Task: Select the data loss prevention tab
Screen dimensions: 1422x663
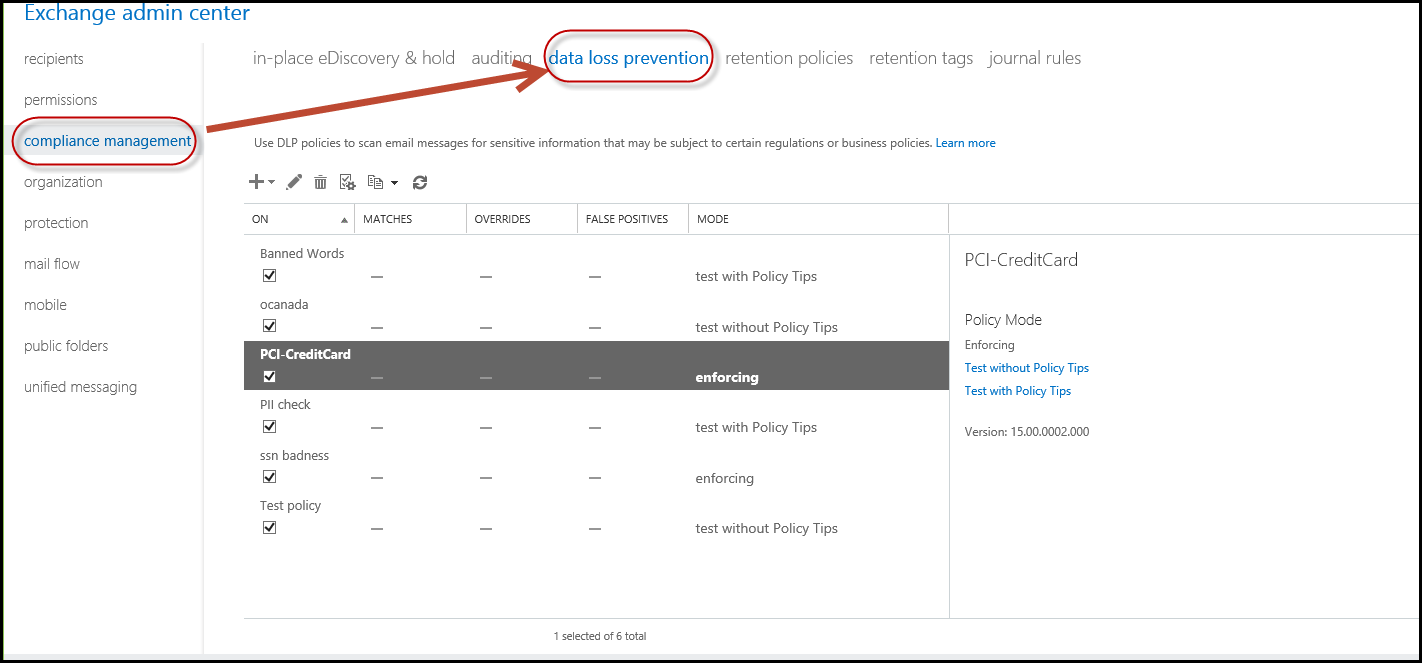Action: (628, 58)
